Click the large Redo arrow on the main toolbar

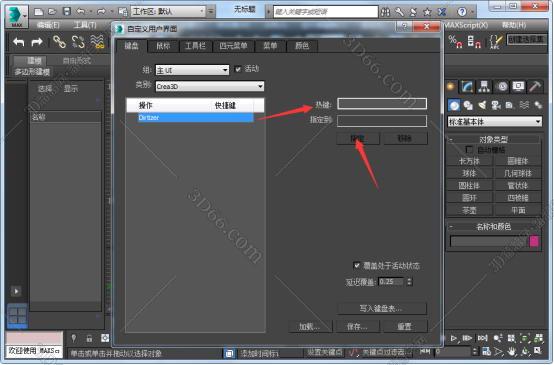tap(37, 42)
